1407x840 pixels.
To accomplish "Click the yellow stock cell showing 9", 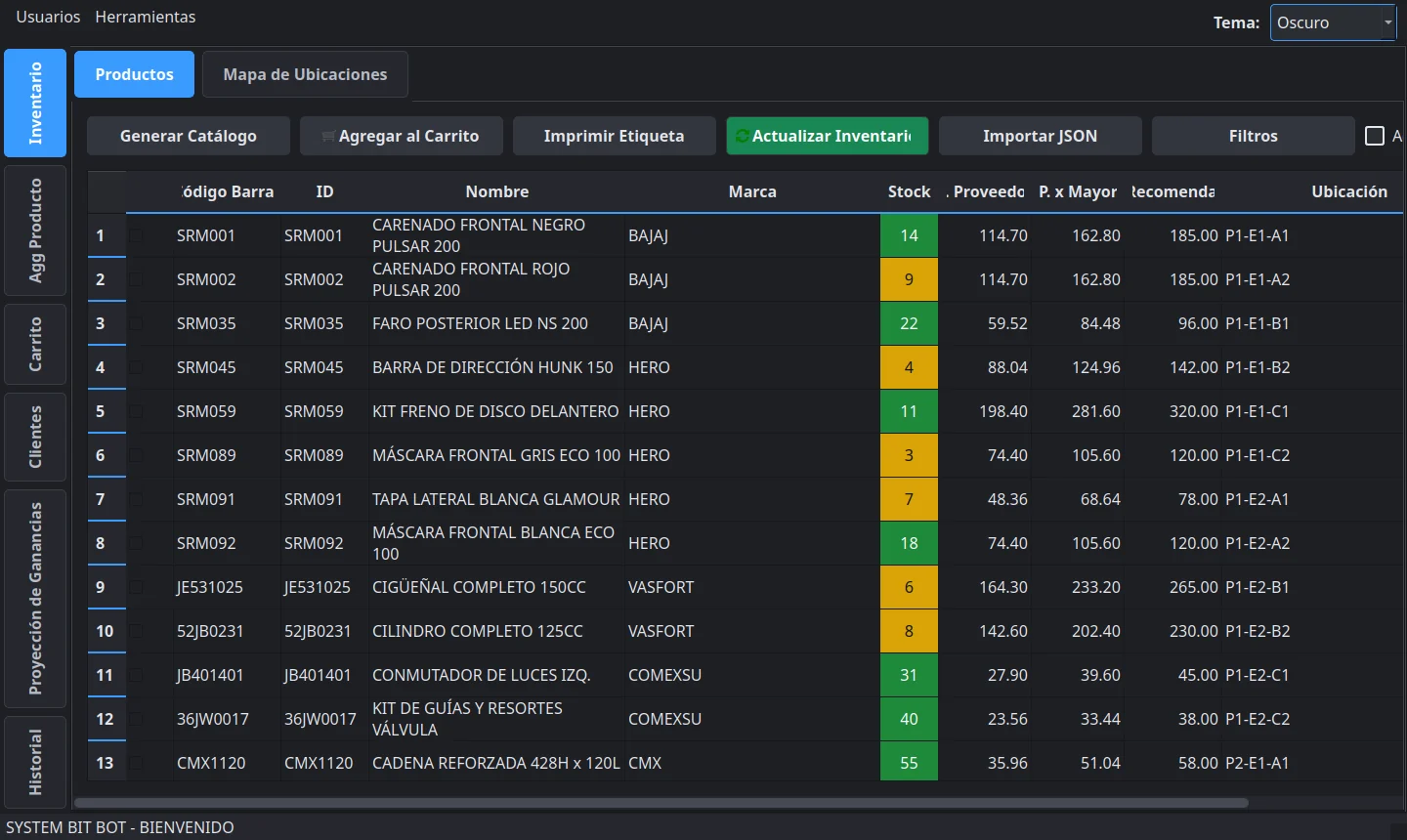I will pos(909,279).
